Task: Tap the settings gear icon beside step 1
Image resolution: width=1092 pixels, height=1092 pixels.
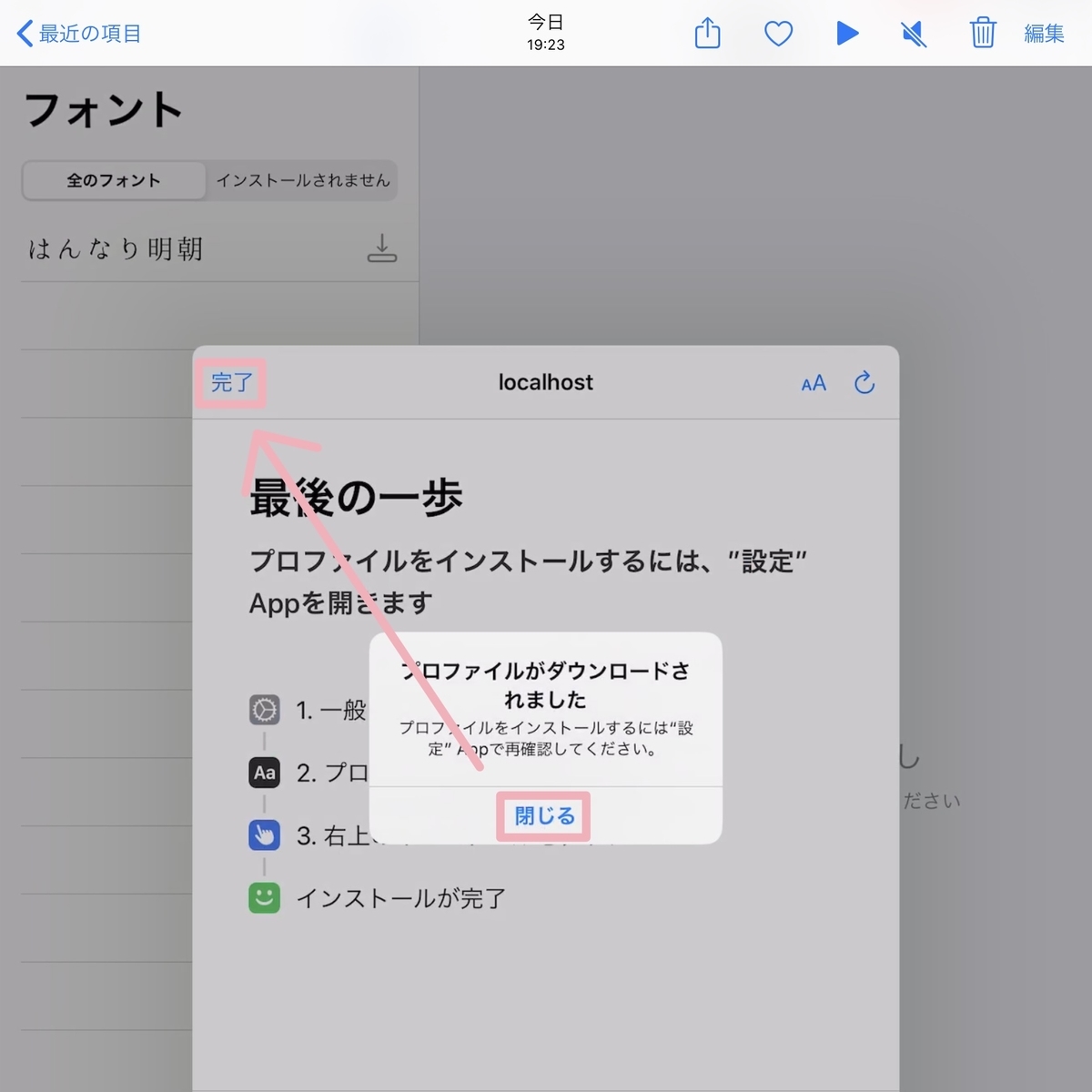Action: (x=264, y=711)
